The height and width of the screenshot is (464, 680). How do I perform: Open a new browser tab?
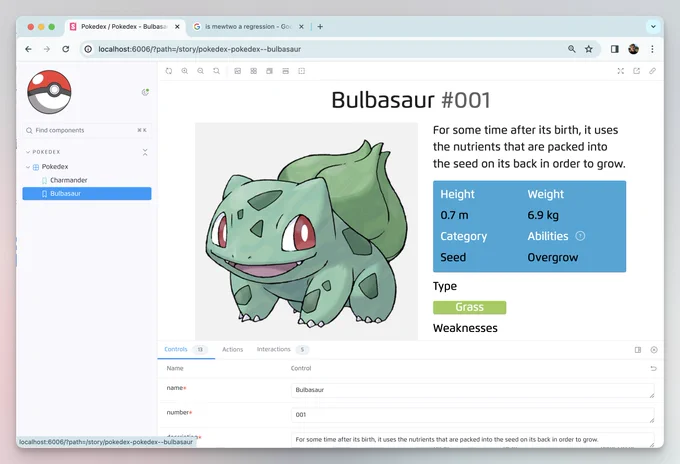(320, 26)
